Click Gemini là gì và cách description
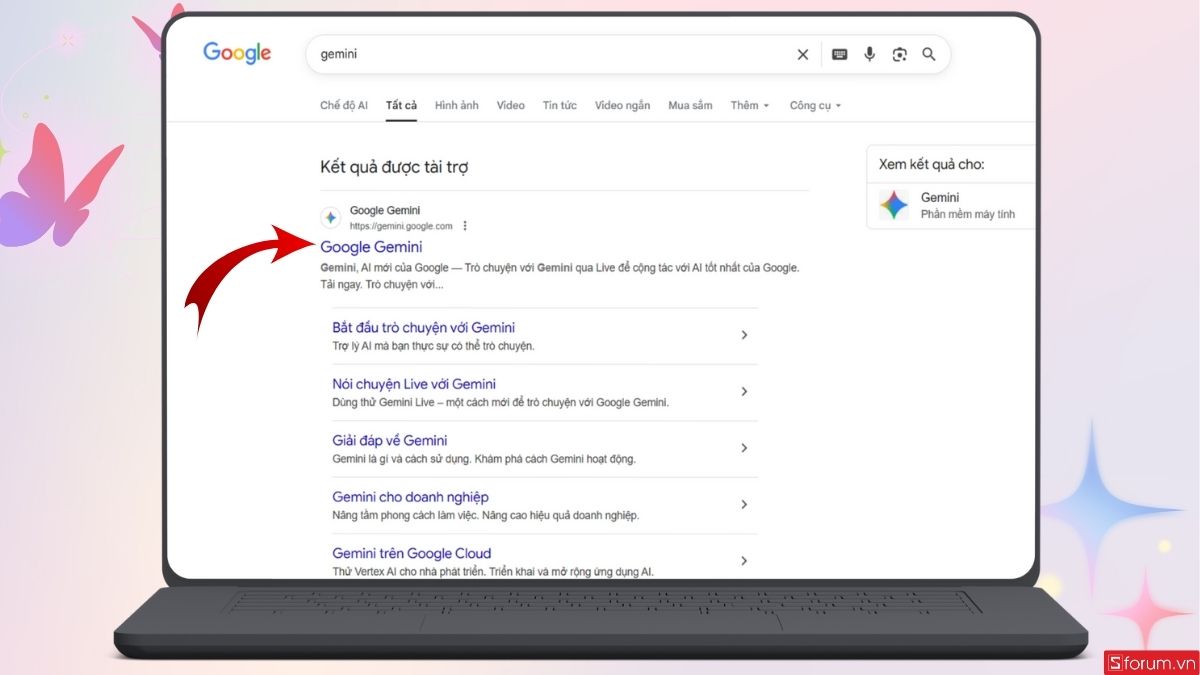 coord(484,459)
